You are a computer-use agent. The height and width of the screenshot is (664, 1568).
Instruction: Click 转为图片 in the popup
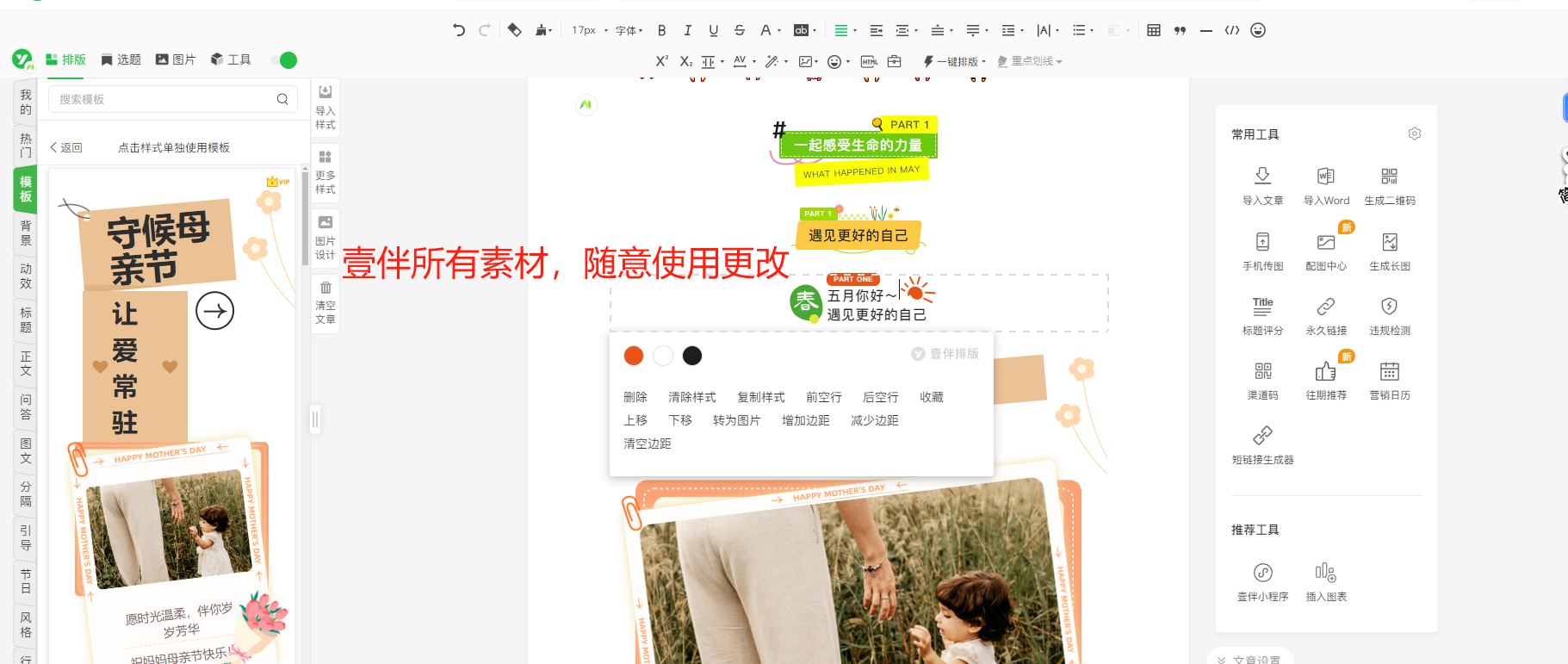737,420
